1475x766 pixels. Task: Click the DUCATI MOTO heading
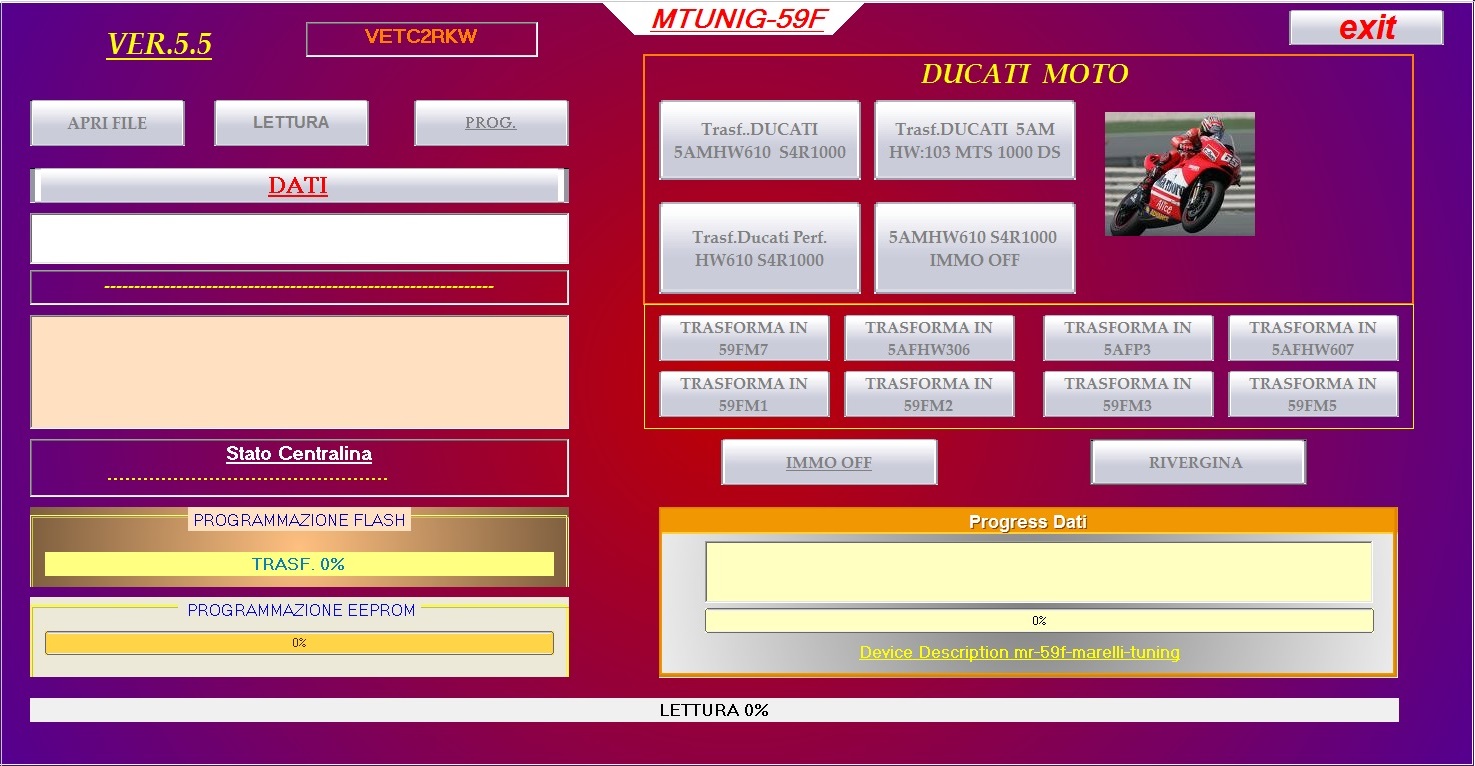pyautogui.click(x=1025, y=74)
